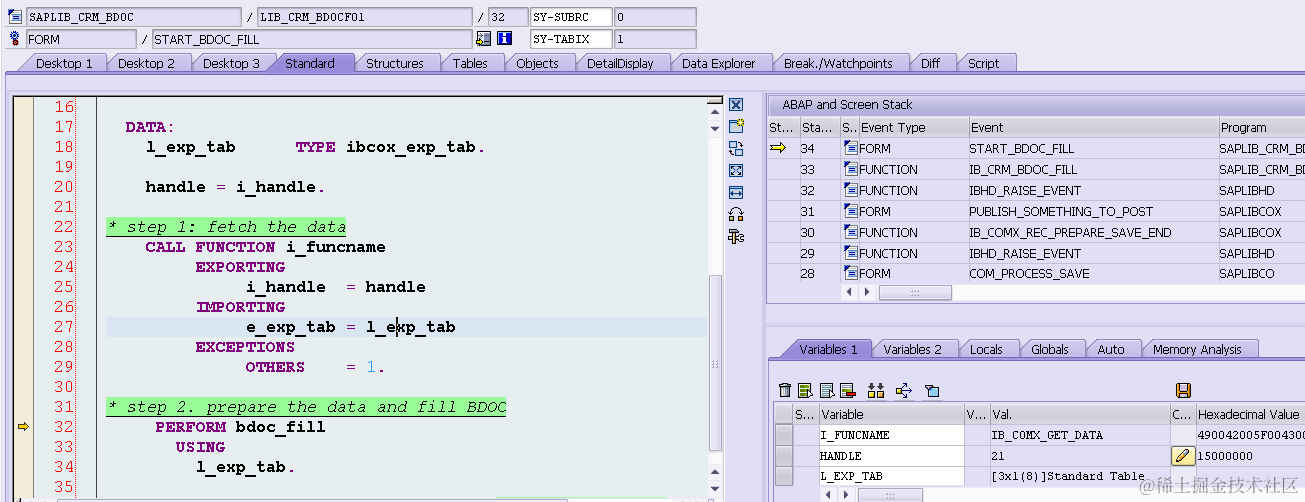Open the Diff tab

click(930, 63)
